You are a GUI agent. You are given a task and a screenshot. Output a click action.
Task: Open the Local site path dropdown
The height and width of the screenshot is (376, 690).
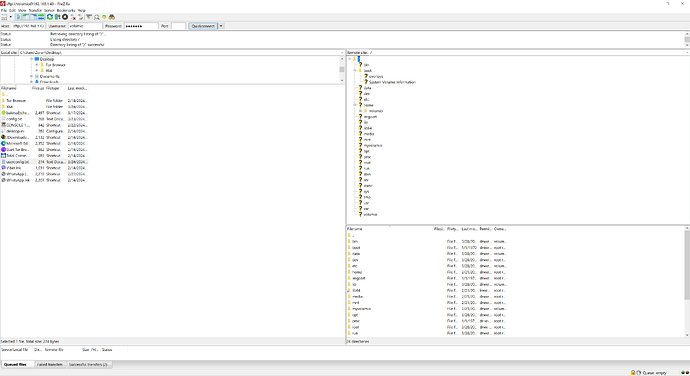point(342,52)
